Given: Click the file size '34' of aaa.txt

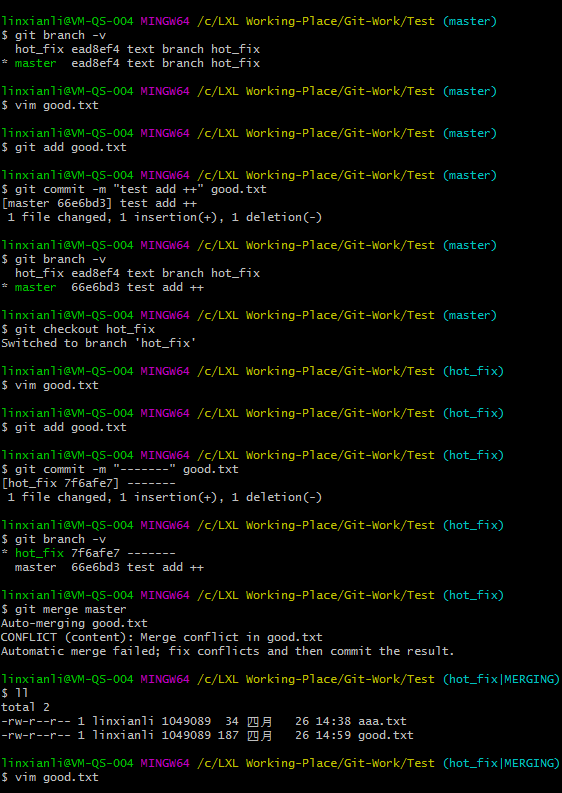Looking at the screenshot, I should [x=232, y=721].
